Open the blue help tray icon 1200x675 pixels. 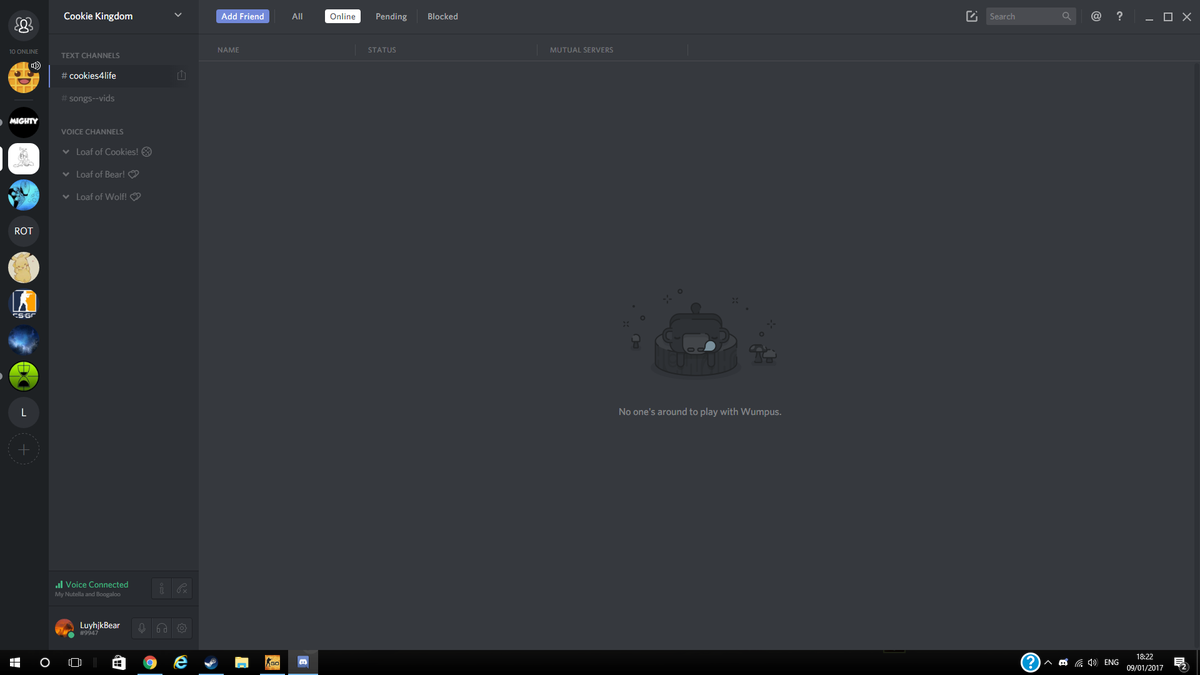[1030, 663]
